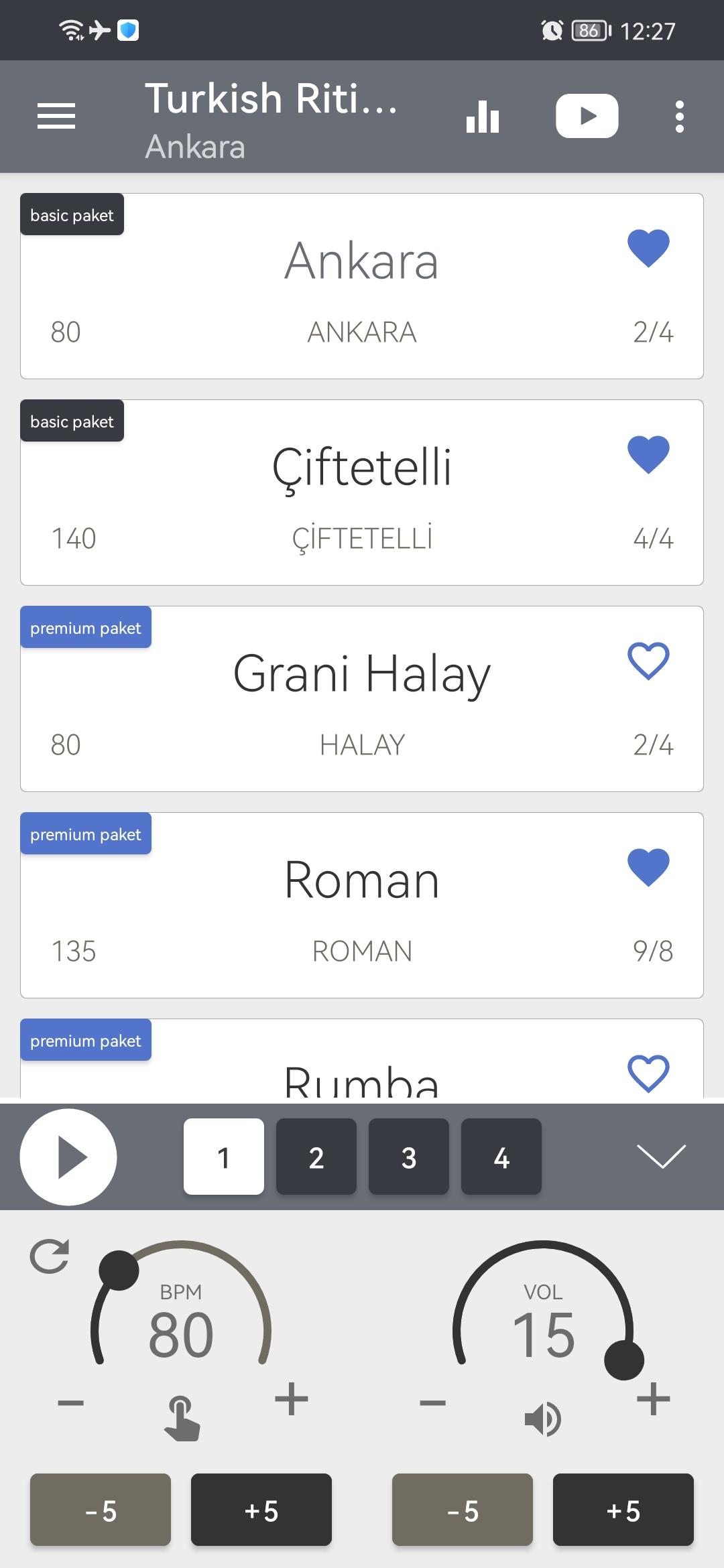
Task: Tap the YouTube video icon
Action: [x=587, y=117]
